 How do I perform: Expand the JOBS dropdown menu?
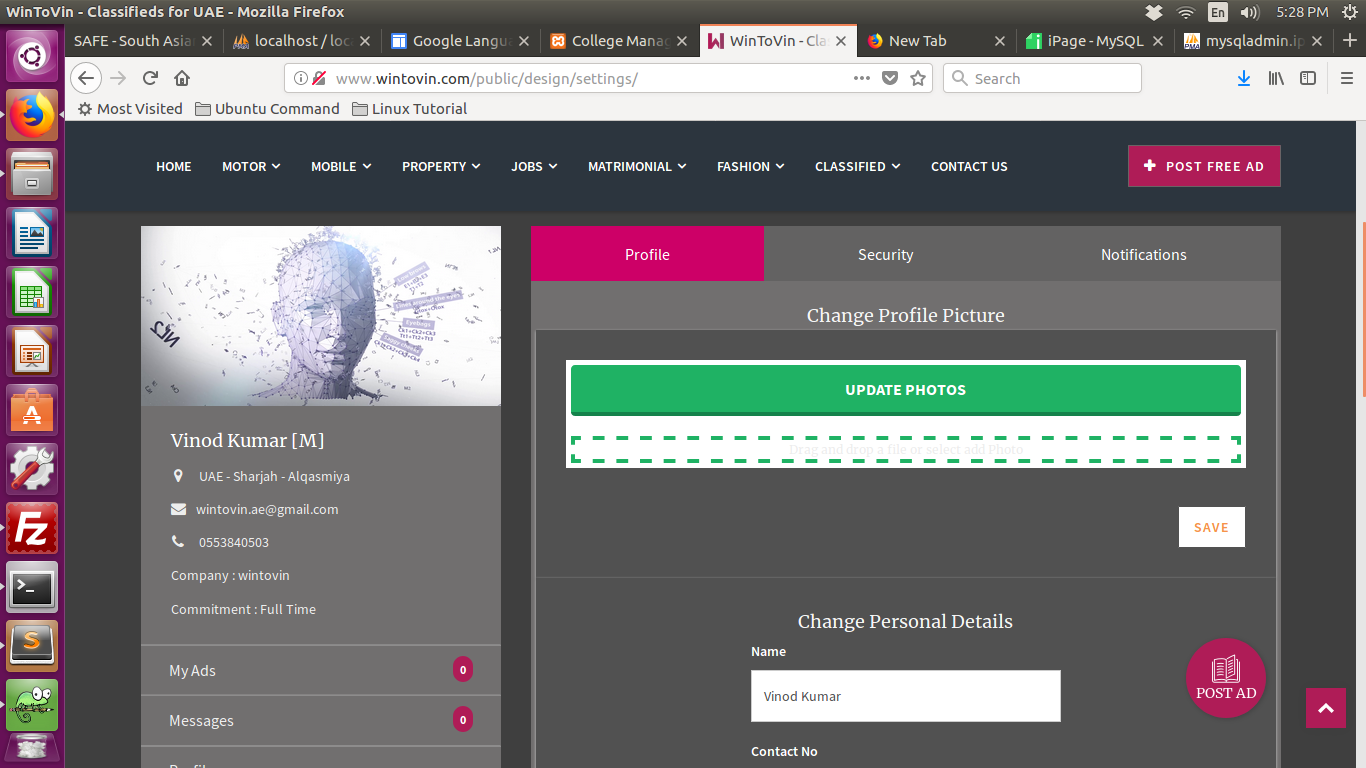pos(534,166)
